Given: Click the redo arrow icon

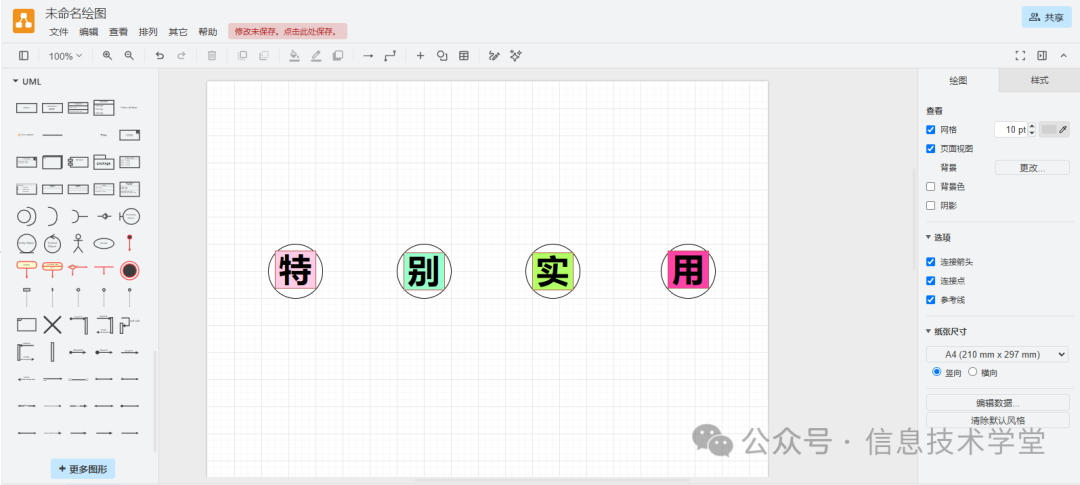Looking at the screenshot, I should coord(182,56).
